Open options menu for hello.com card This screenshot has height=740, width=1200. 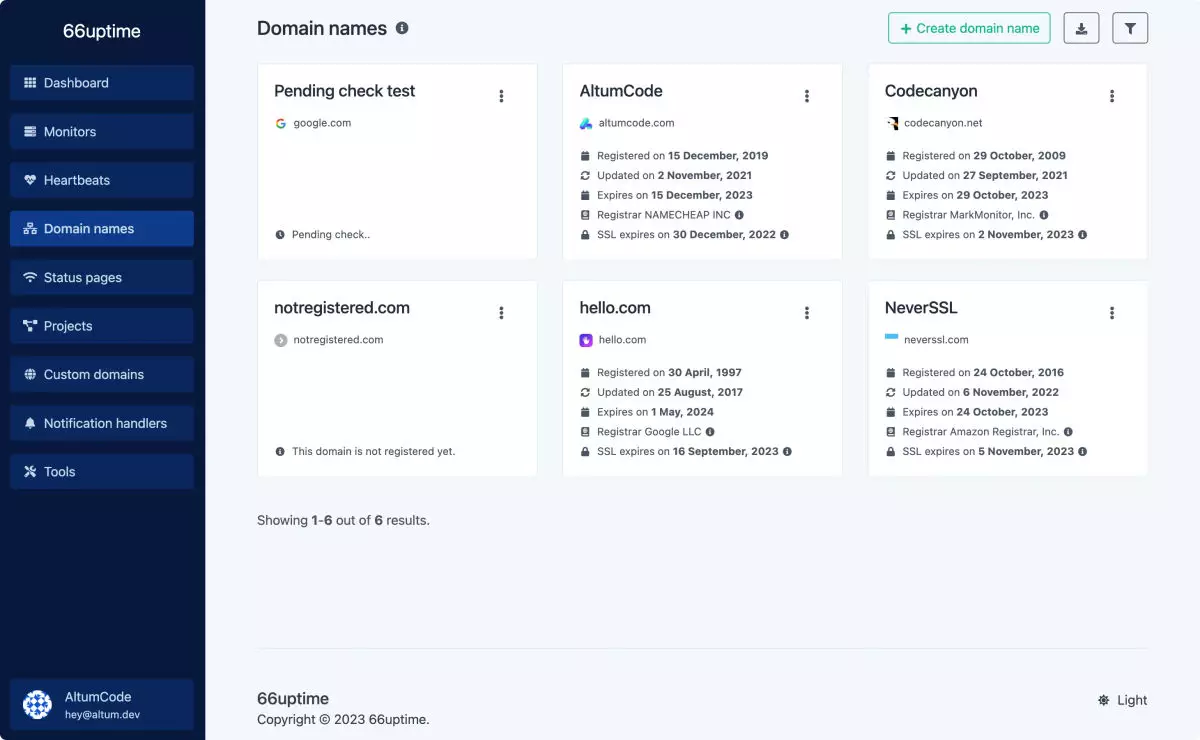click(807, 313)
